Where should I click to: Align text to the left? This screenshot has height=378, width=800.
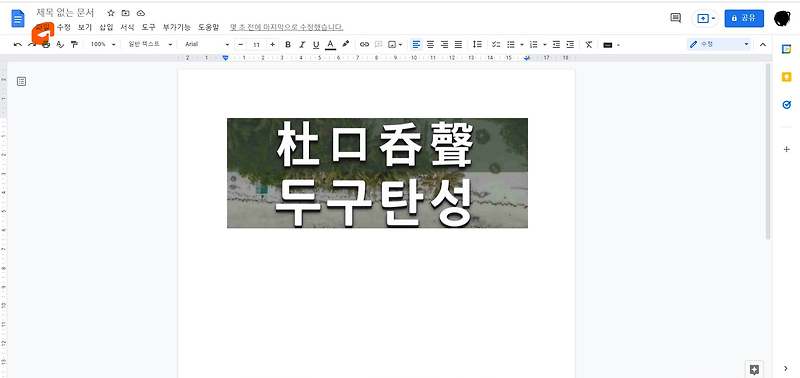416,45
